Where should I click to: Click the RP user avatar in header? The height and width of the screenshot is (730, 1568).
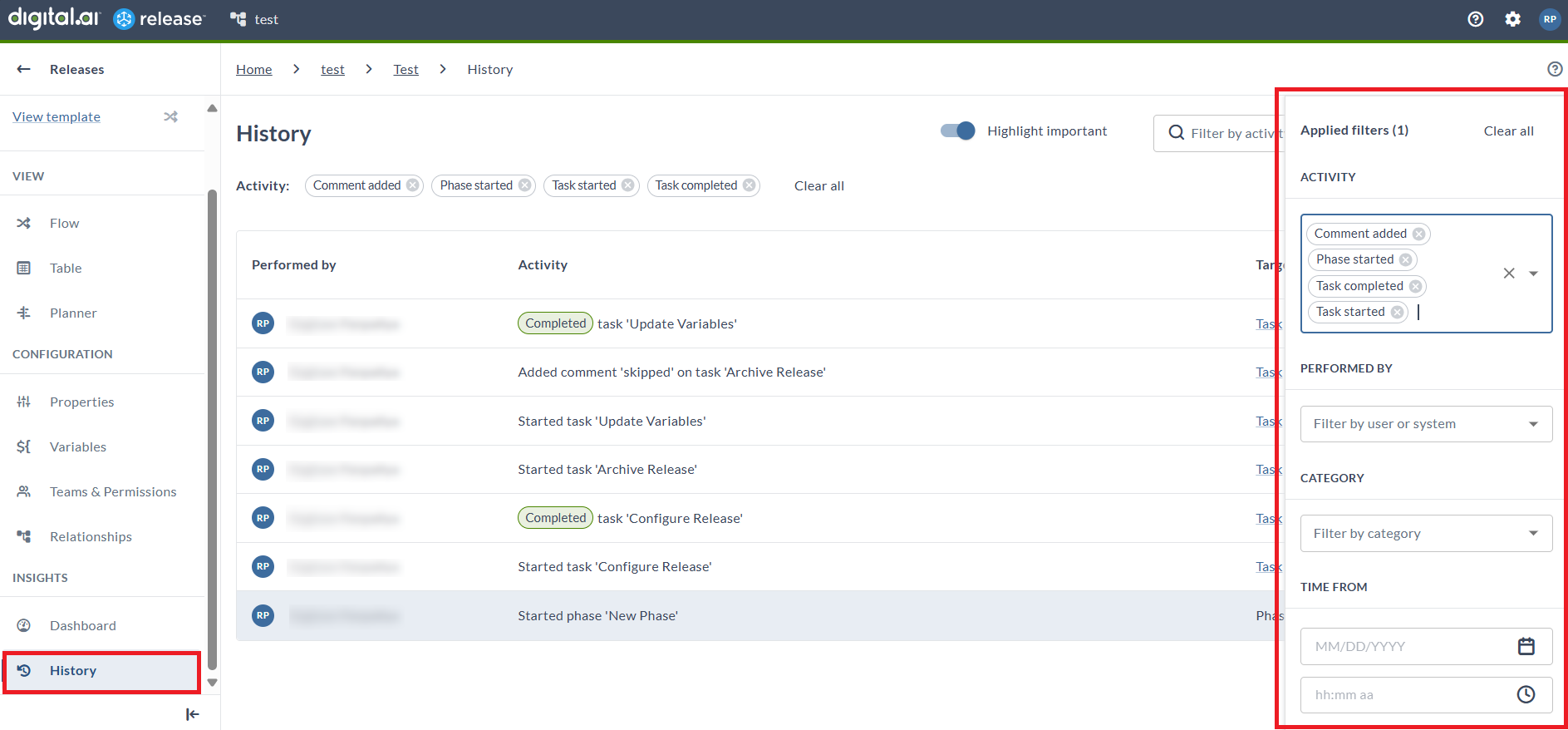click(x=1549, y=19)
